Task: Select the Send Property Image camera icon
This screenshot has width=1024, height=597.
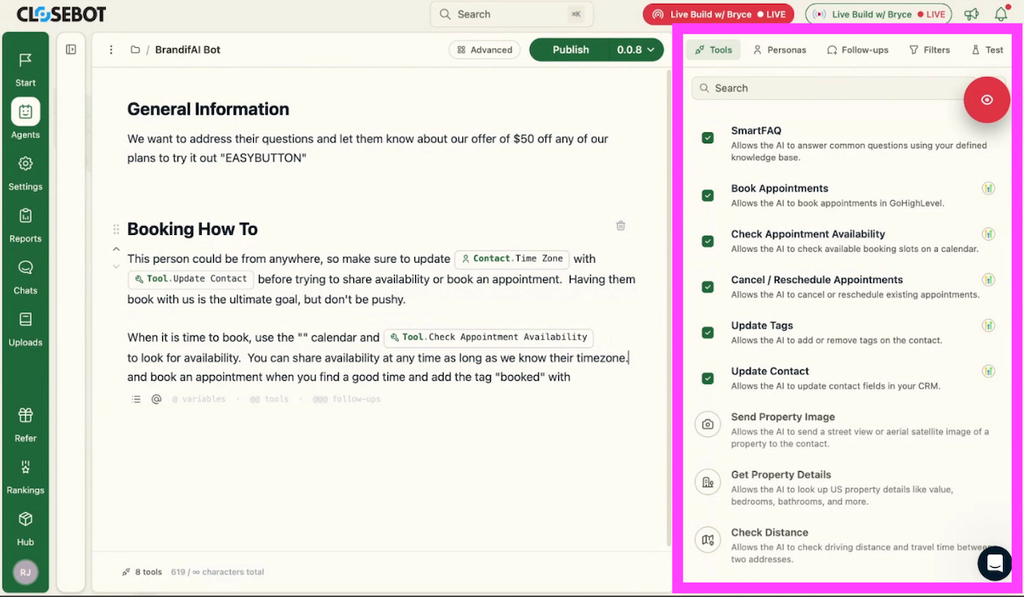Action: [x=707, y=424]
